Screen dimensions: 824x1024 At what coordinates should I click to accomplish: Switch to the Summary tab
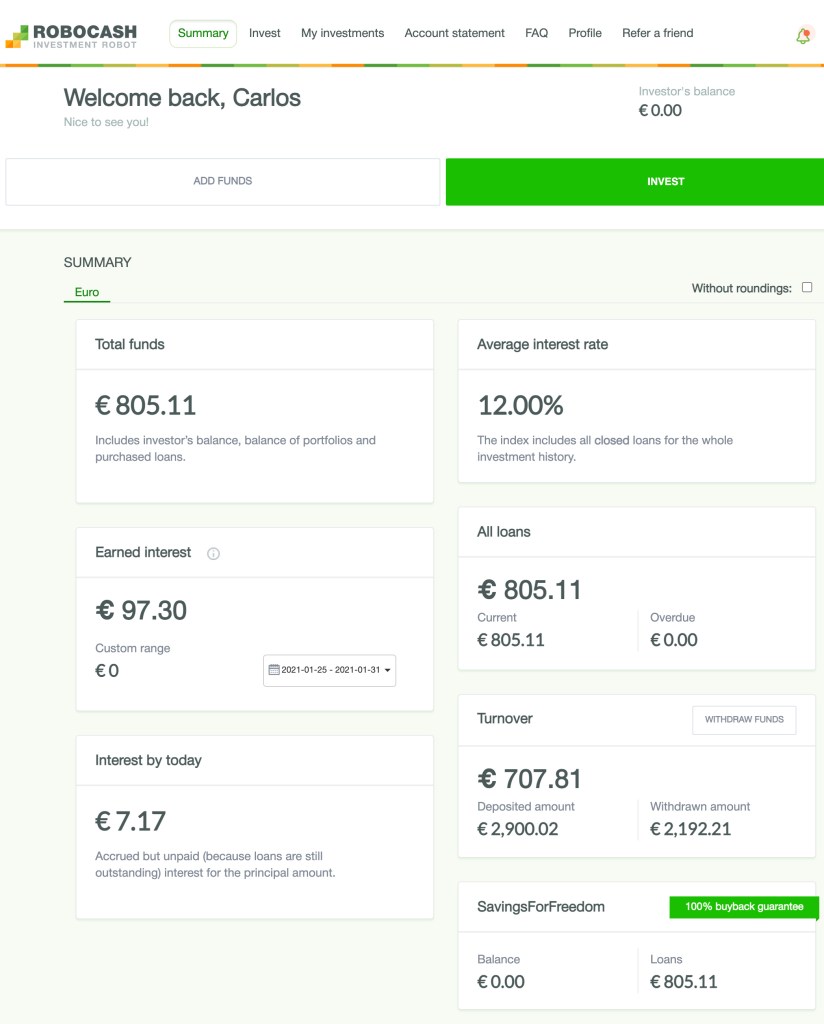(203, 33)
